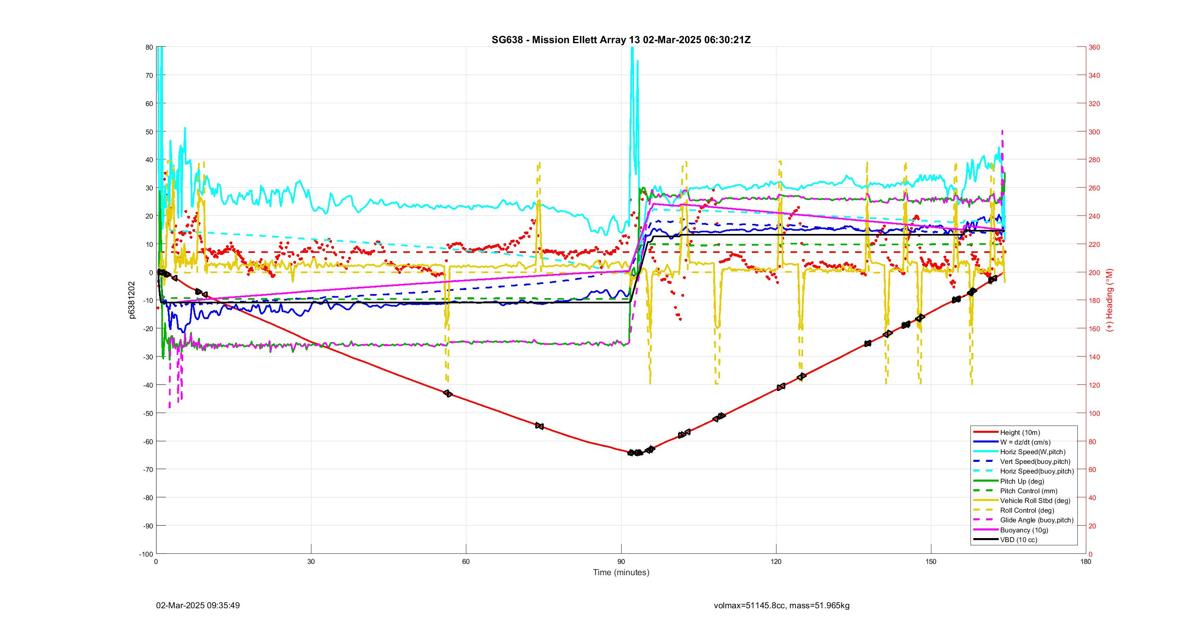Select the red "(+) Heading (°M)" axis label
The width and height of the screenshot is (1200, 622).
1110,300
